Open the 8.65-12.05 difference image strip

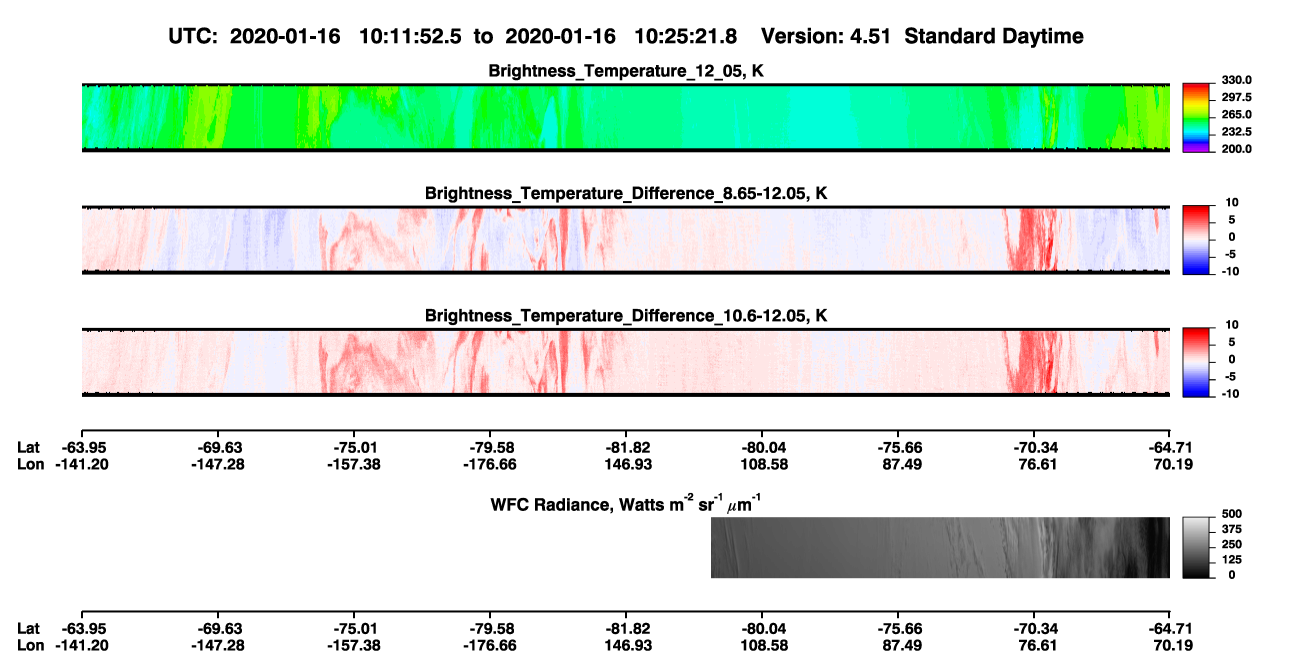[625, 240]
